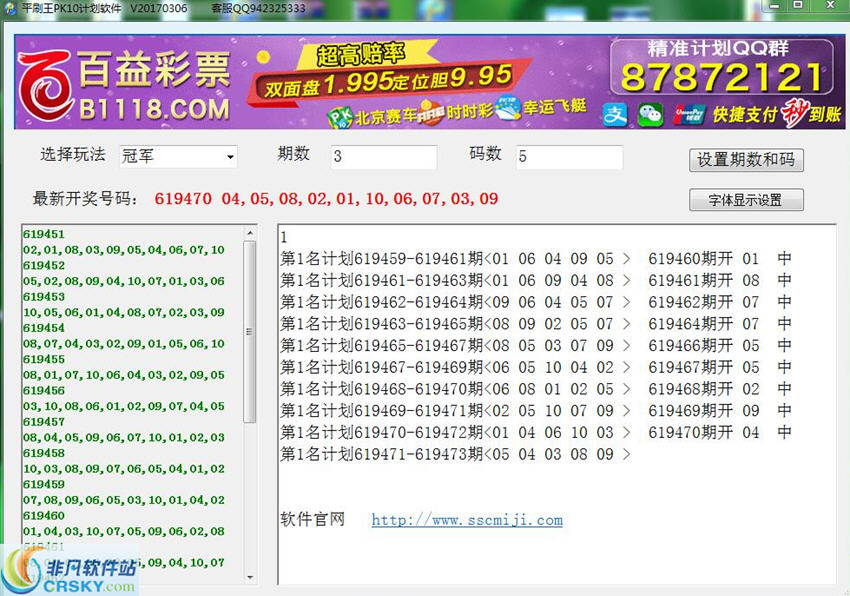Select issue 619452 in left list
The width and height of the screenshot is (850, 596).
click(x=43, y=266)
